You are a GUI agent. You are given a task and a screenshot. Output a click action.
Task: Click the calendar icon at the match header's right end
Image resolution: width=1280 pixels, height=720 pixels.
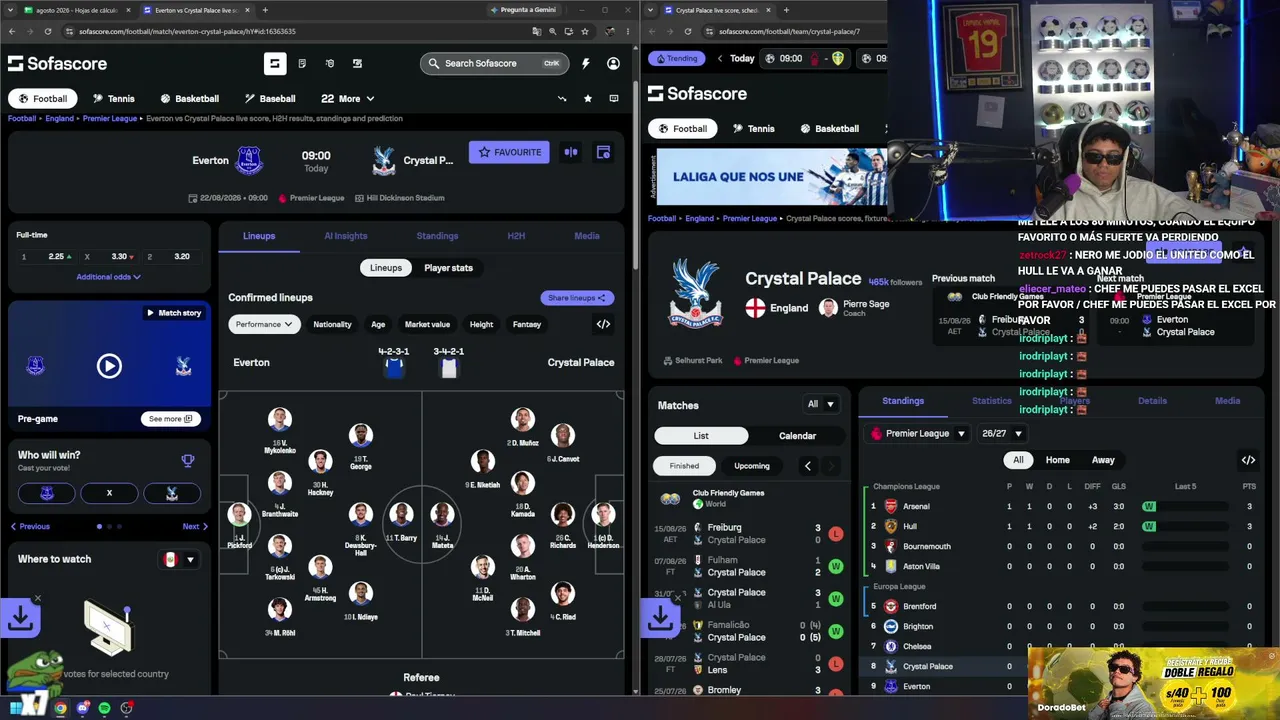tap(603, 152)
